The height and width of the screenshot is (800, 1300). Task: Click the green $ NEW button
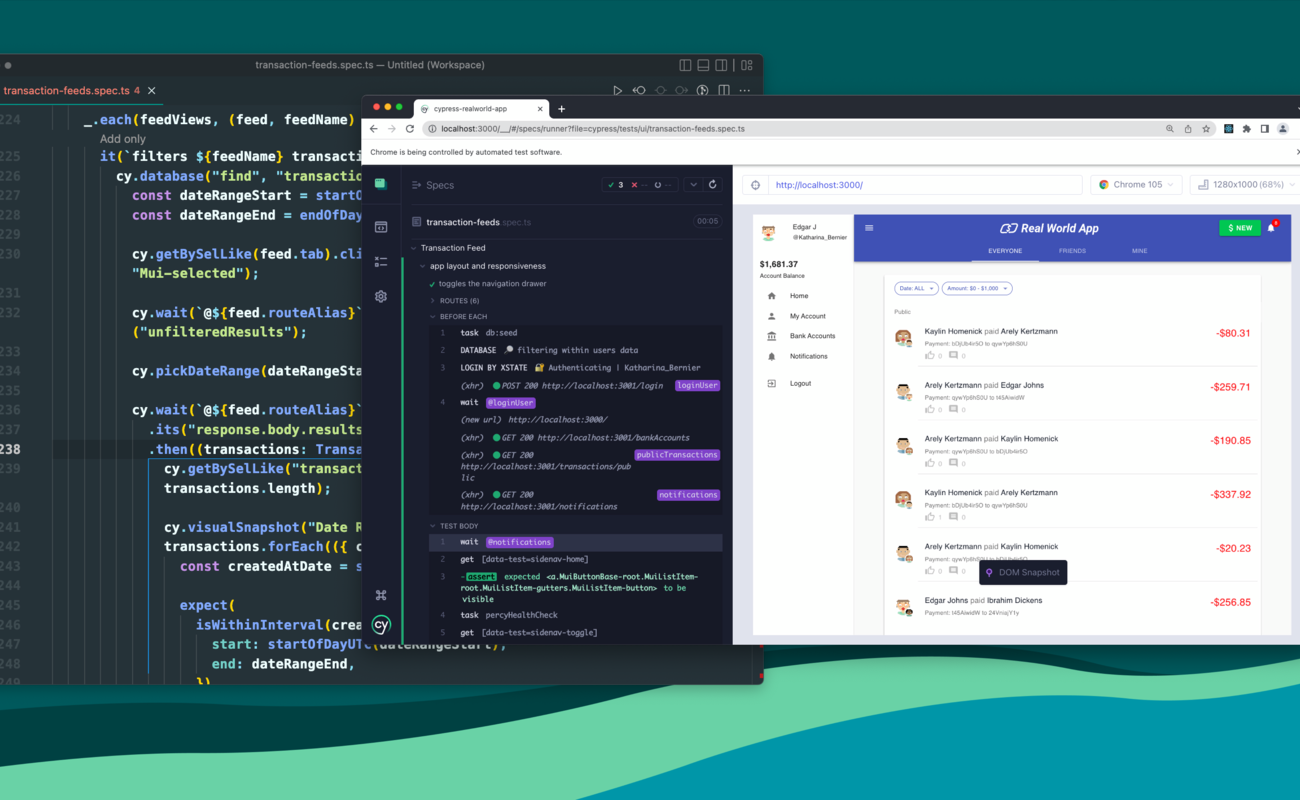(1239, 228)
